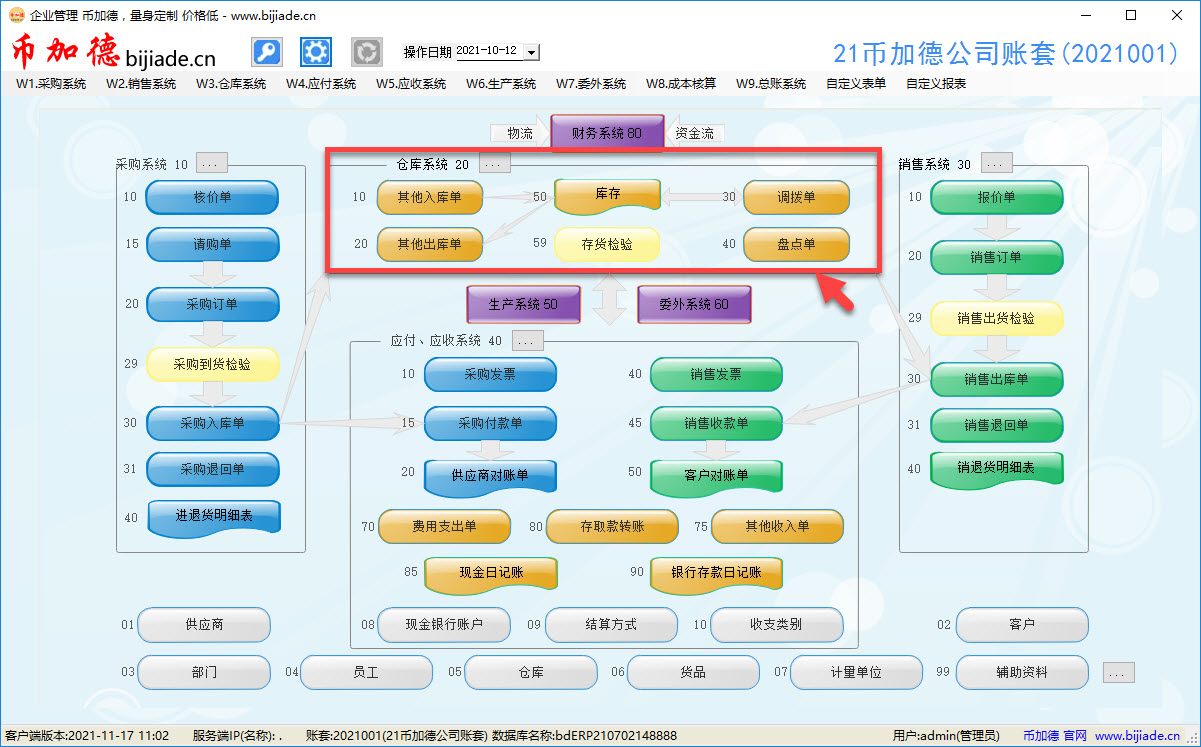Viewport: 1201px width, 747px height.
Task: Click the gray refresh icon in the toolbar
Action: (x=367, y=52)
